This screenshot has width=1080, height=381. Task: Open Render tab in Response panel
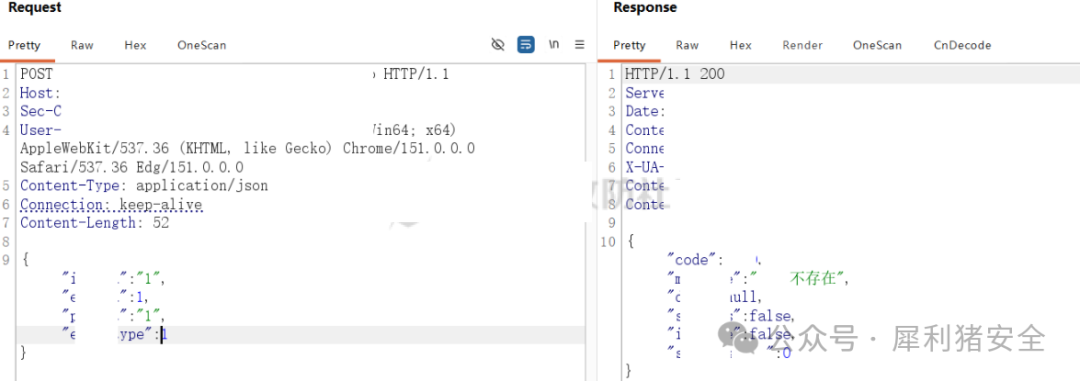coord(802,45)
